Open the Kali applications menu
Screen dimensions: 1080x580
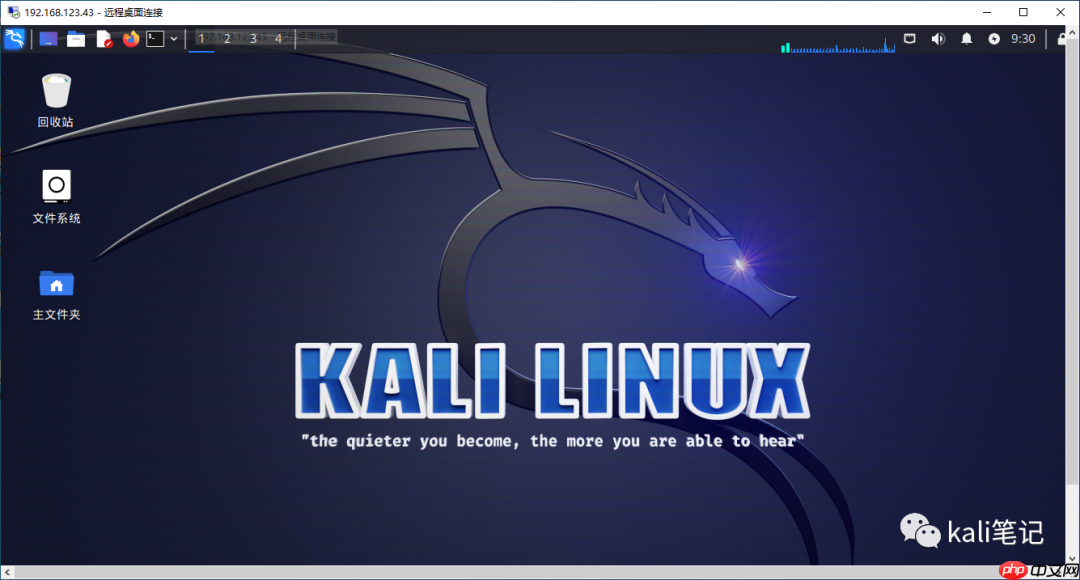click(14, 38)
